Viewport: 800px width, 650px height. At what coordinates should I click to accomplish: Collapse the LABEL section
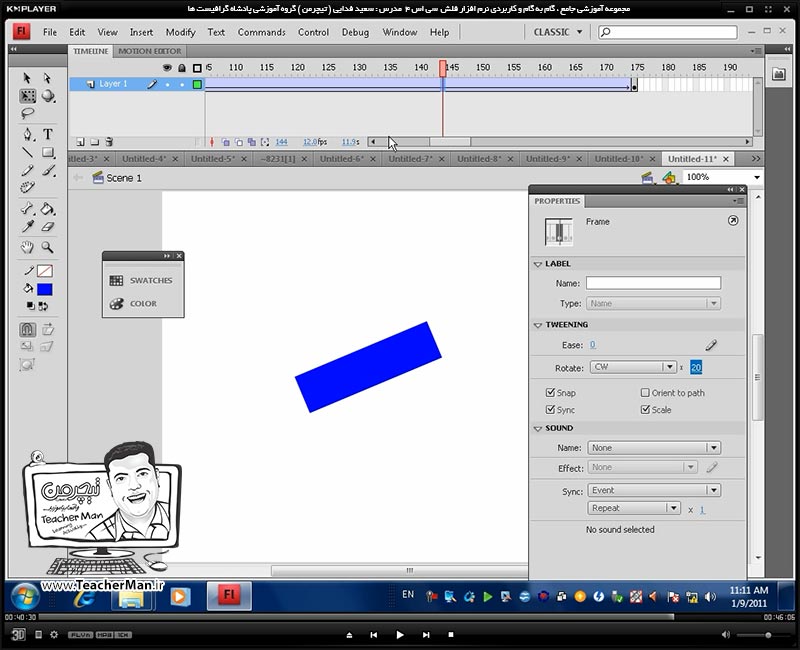tap(538, 264)
